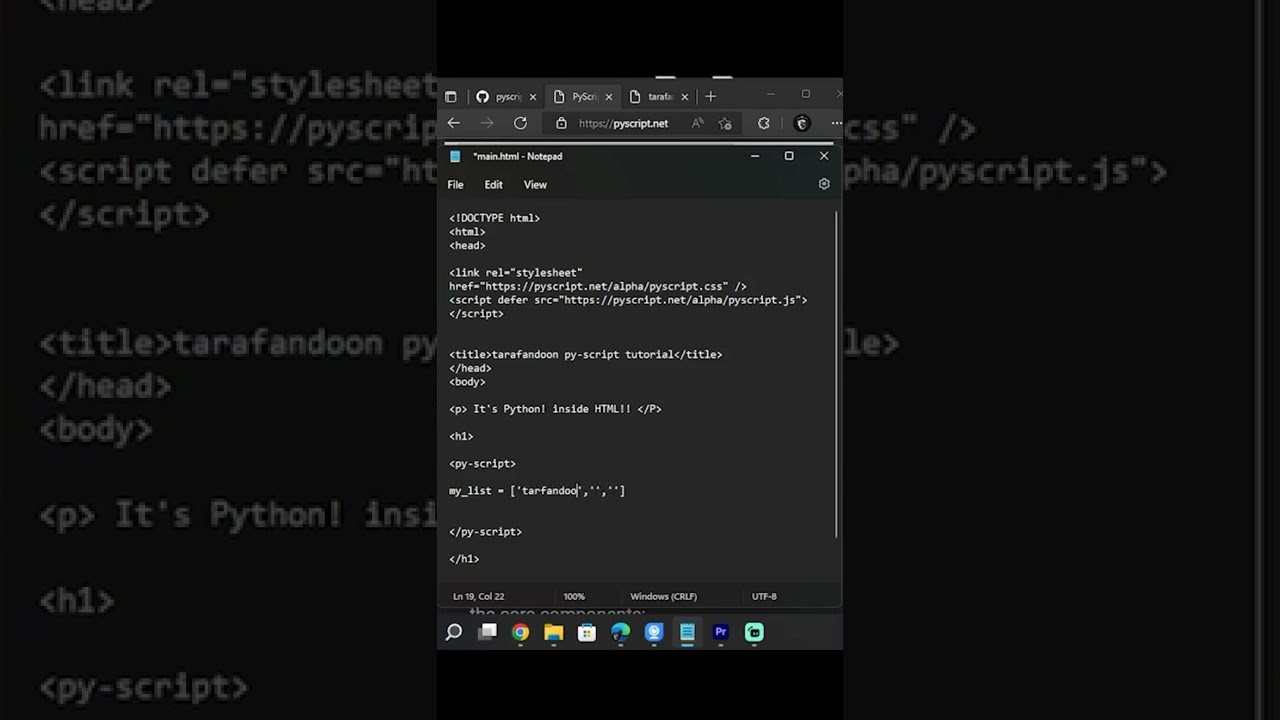Click the 'Windows (CRLF)' status entry
Screen dimensions: 1280x720
pos(663,596)
